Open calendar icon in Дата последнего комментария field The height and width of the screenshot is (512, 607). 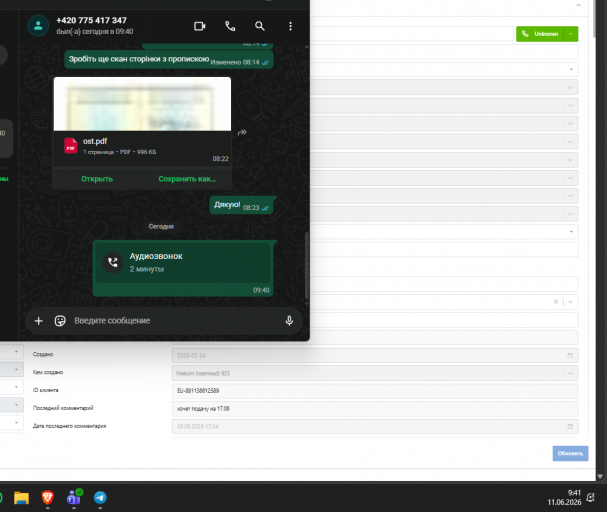(x=570, y=426)
